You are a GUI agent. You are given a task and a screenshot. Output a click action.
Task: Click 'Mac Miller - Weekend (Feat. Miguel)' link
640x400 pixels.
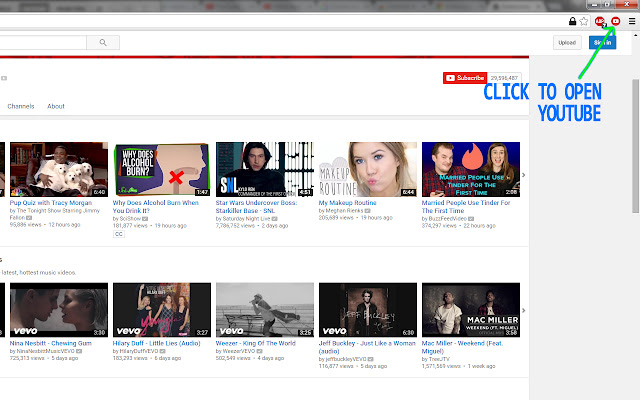(x=462, y=347)
